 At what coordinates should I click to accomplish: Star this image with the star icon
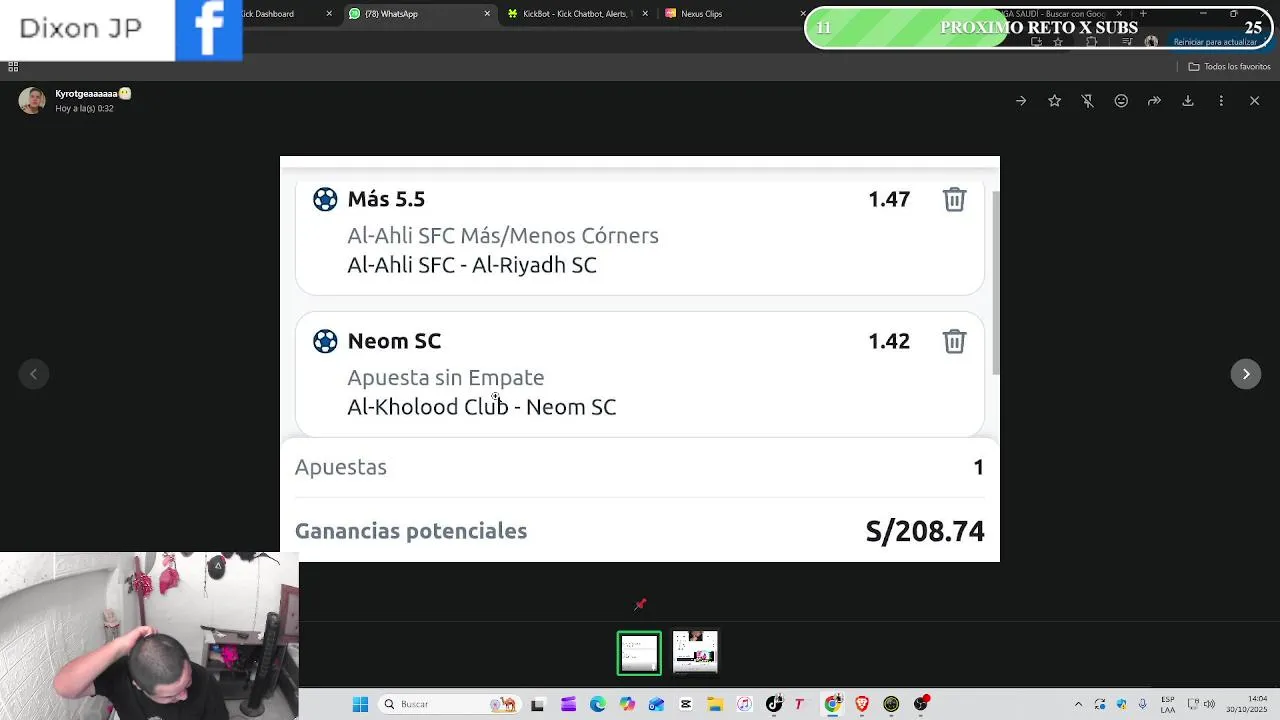(x=1054, y=101)
